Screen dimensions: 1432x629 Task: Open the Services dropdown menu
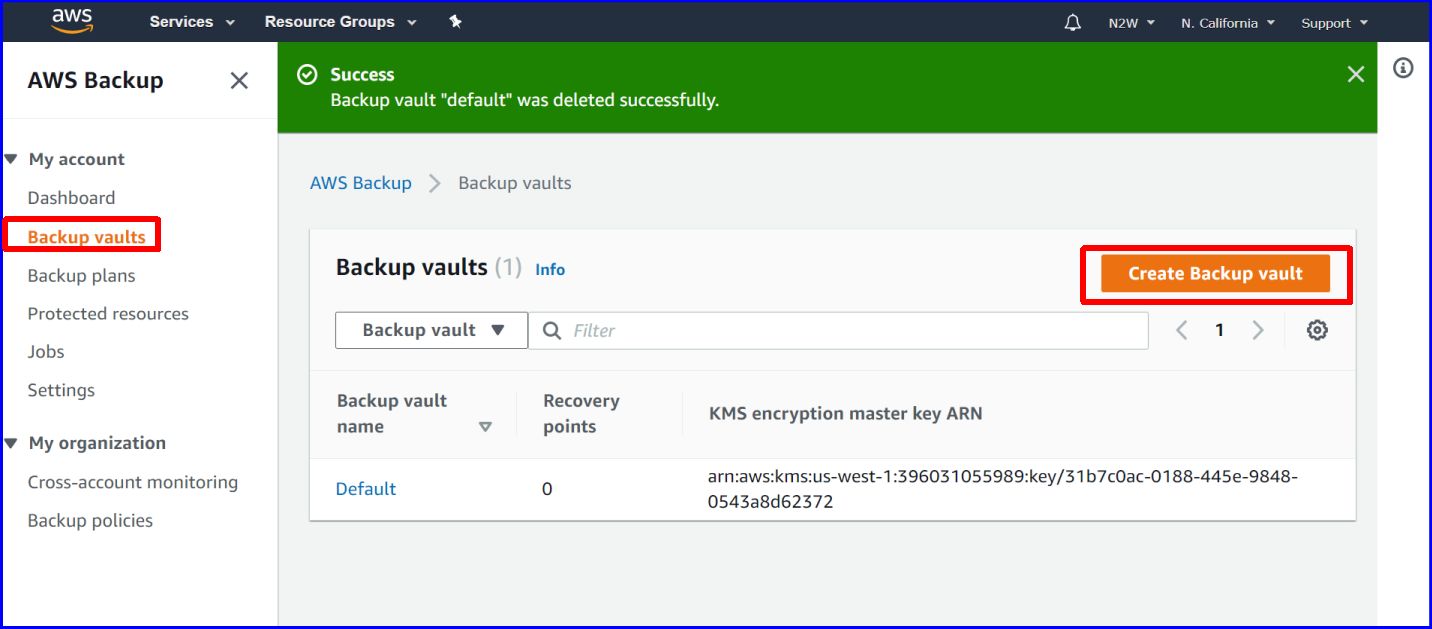(x=192, y=22)
